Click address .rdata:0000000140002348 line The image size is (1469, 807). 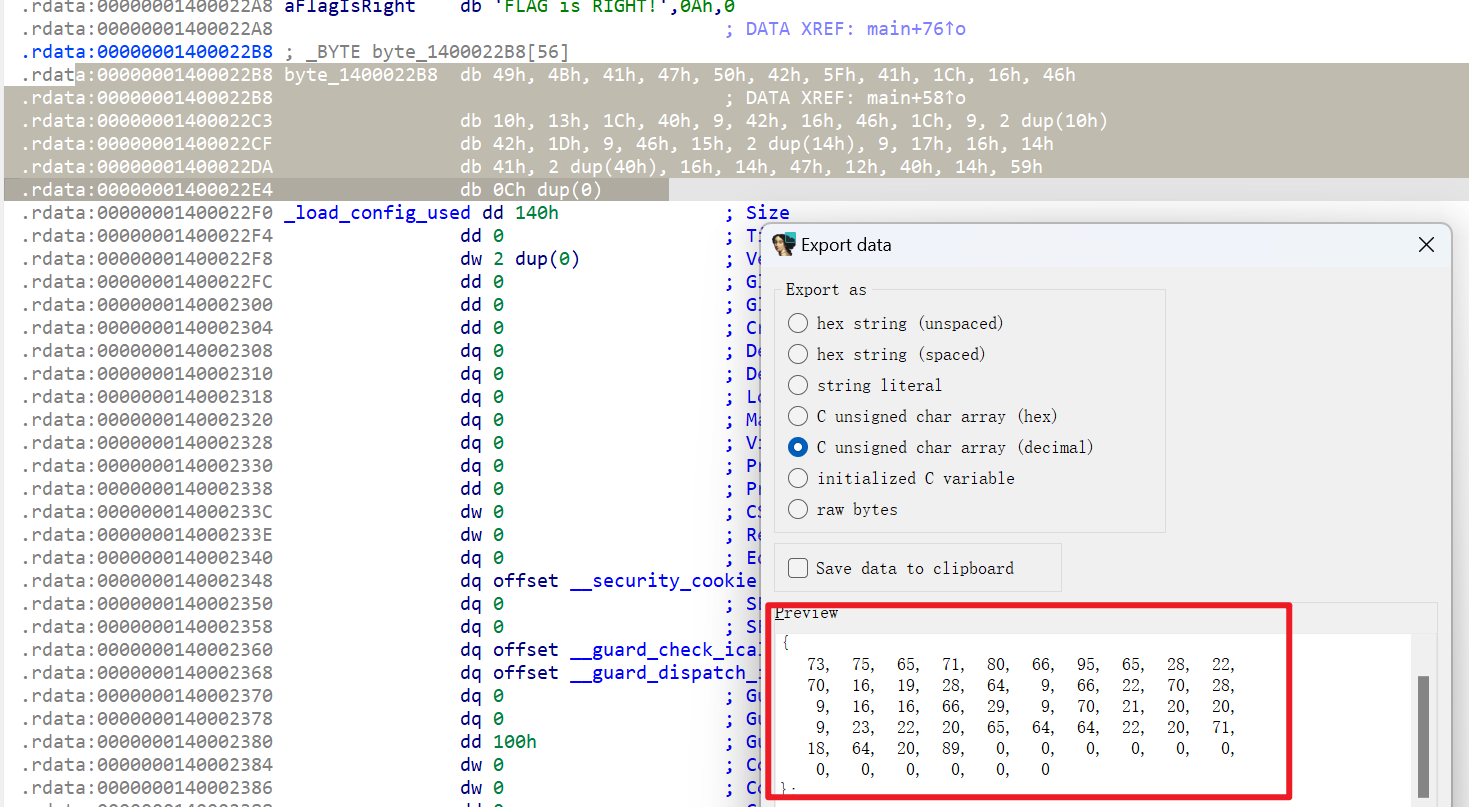[146, 581]
